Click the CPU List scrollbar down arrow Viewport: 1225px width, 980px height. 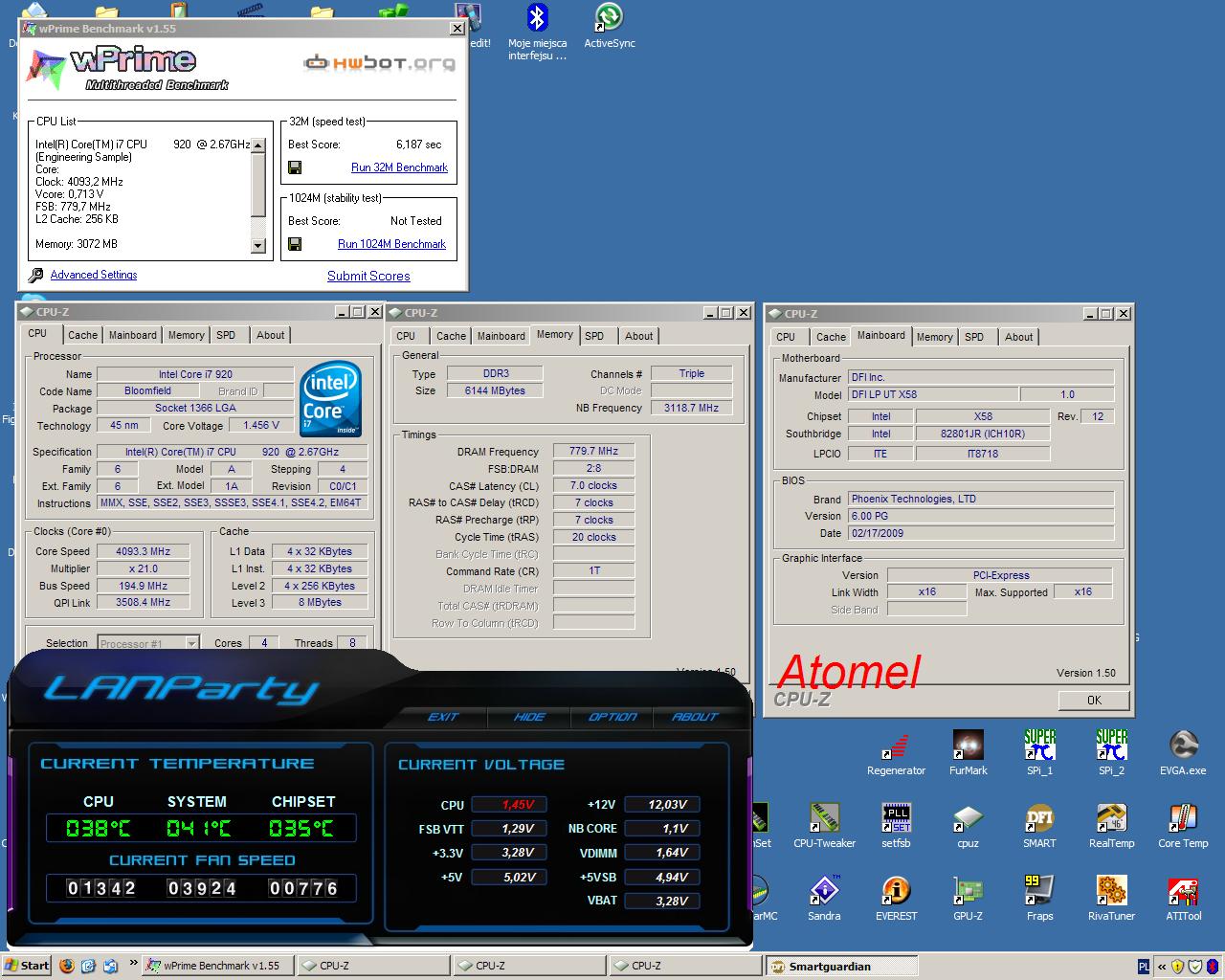(x=257, y=245)
